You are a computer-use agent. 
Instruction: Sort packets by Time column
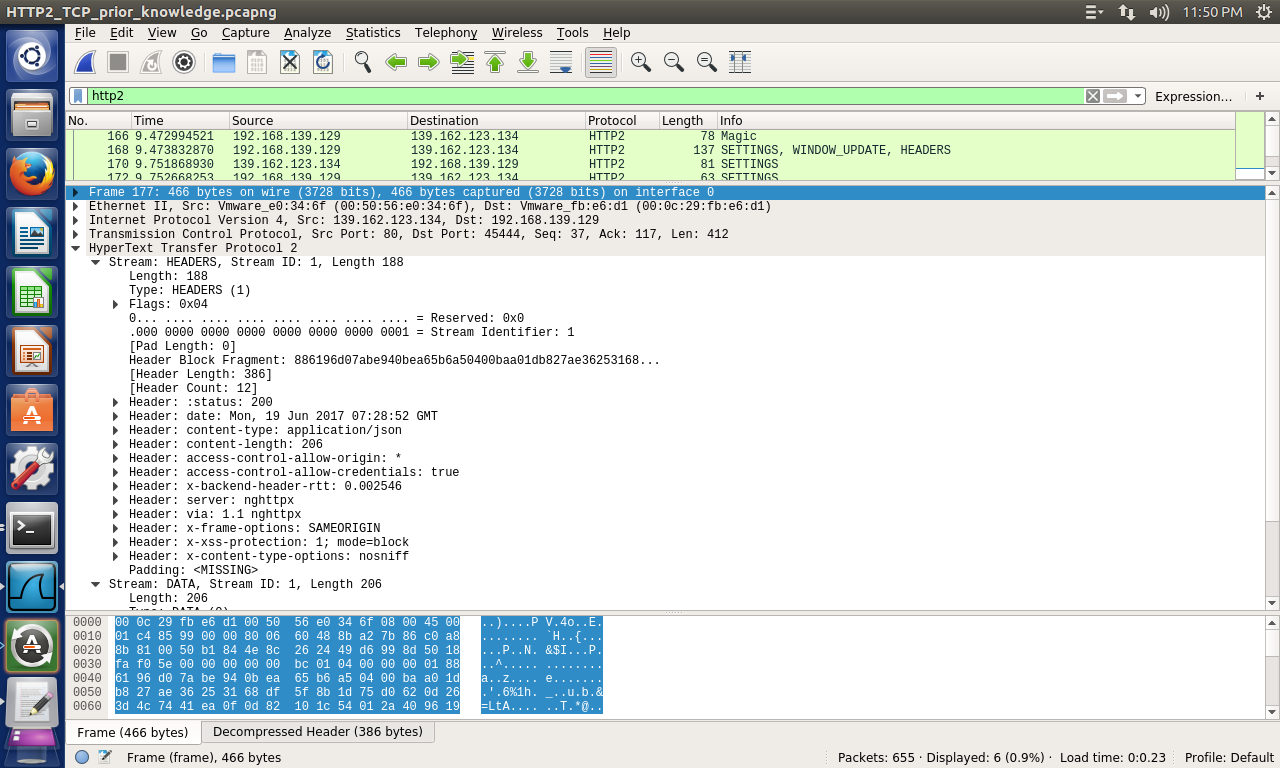point(179,120)
